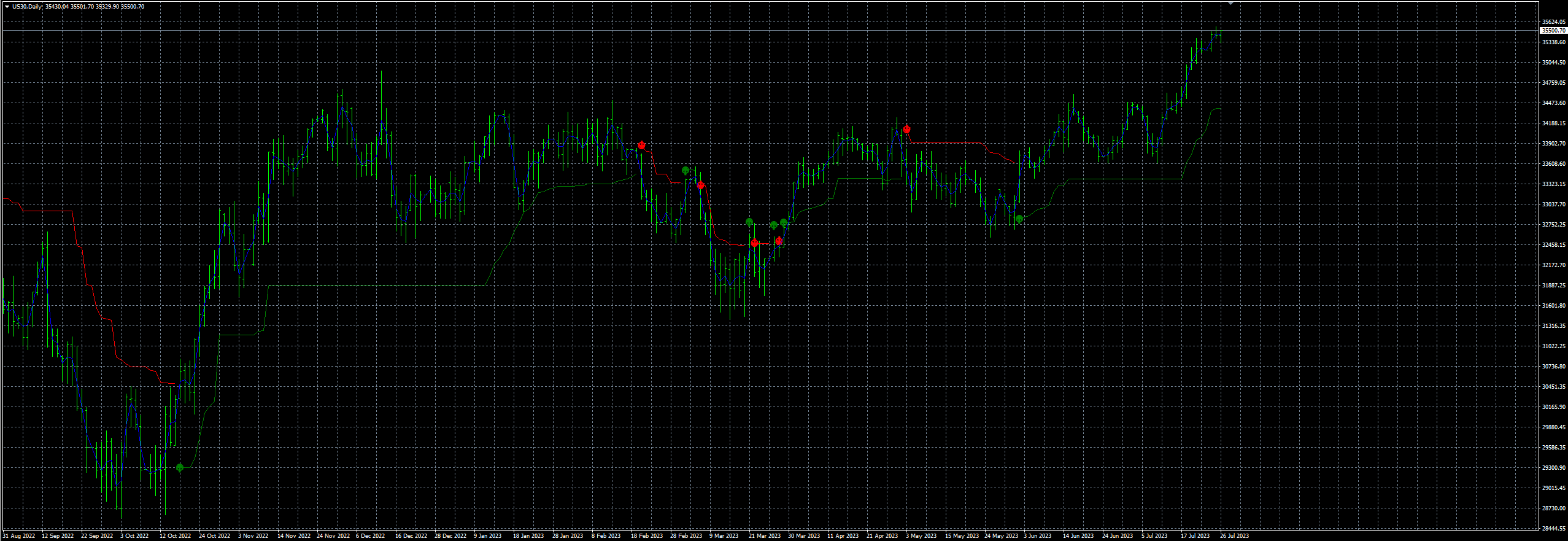Click the 33037.70 price scale label
Screen dimensions: 1568x541
tap(1554, 204)
